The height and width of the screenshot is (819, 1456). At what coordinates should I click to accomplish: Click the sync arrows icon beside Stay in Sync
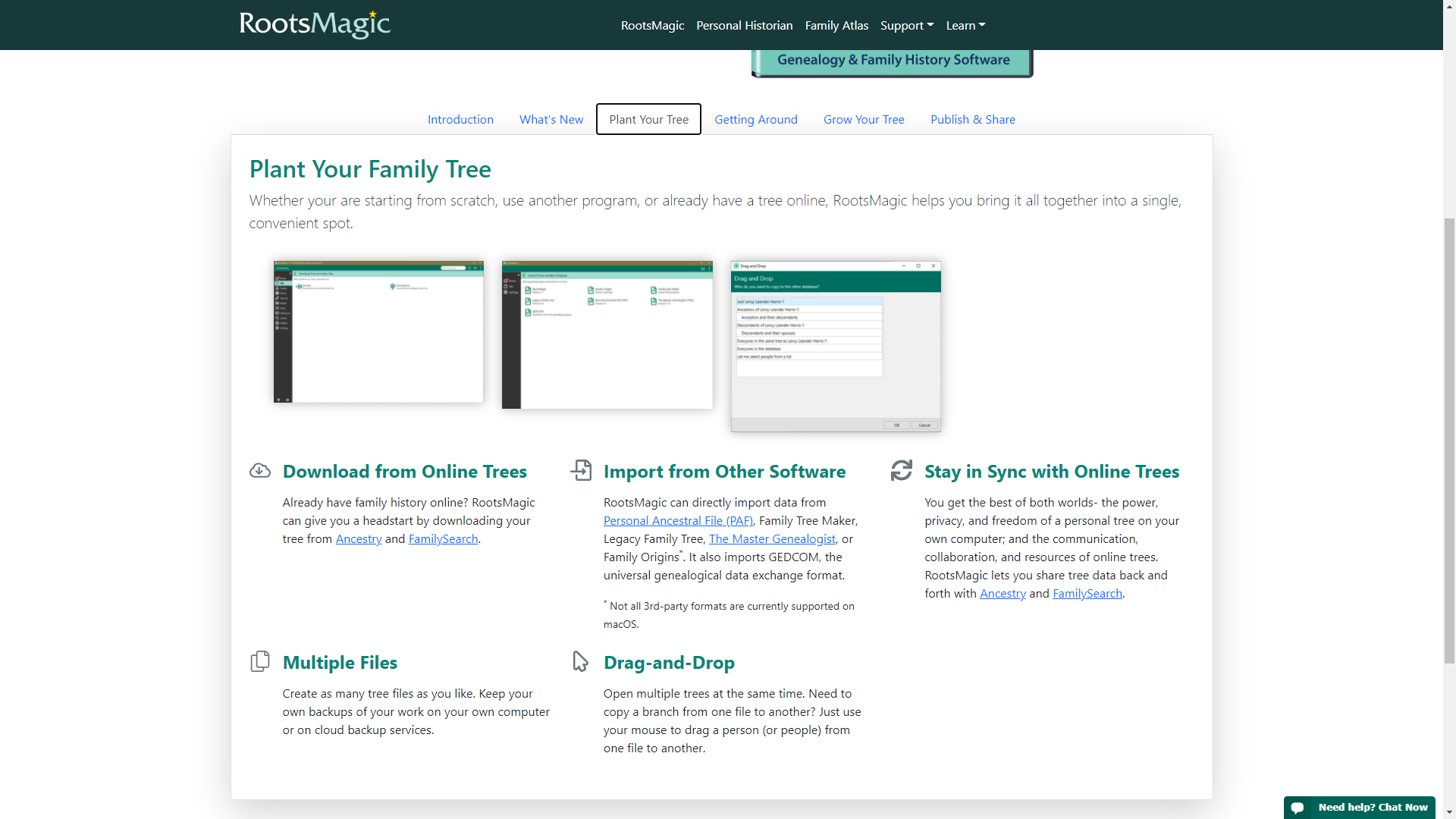[x=902, y=470]
